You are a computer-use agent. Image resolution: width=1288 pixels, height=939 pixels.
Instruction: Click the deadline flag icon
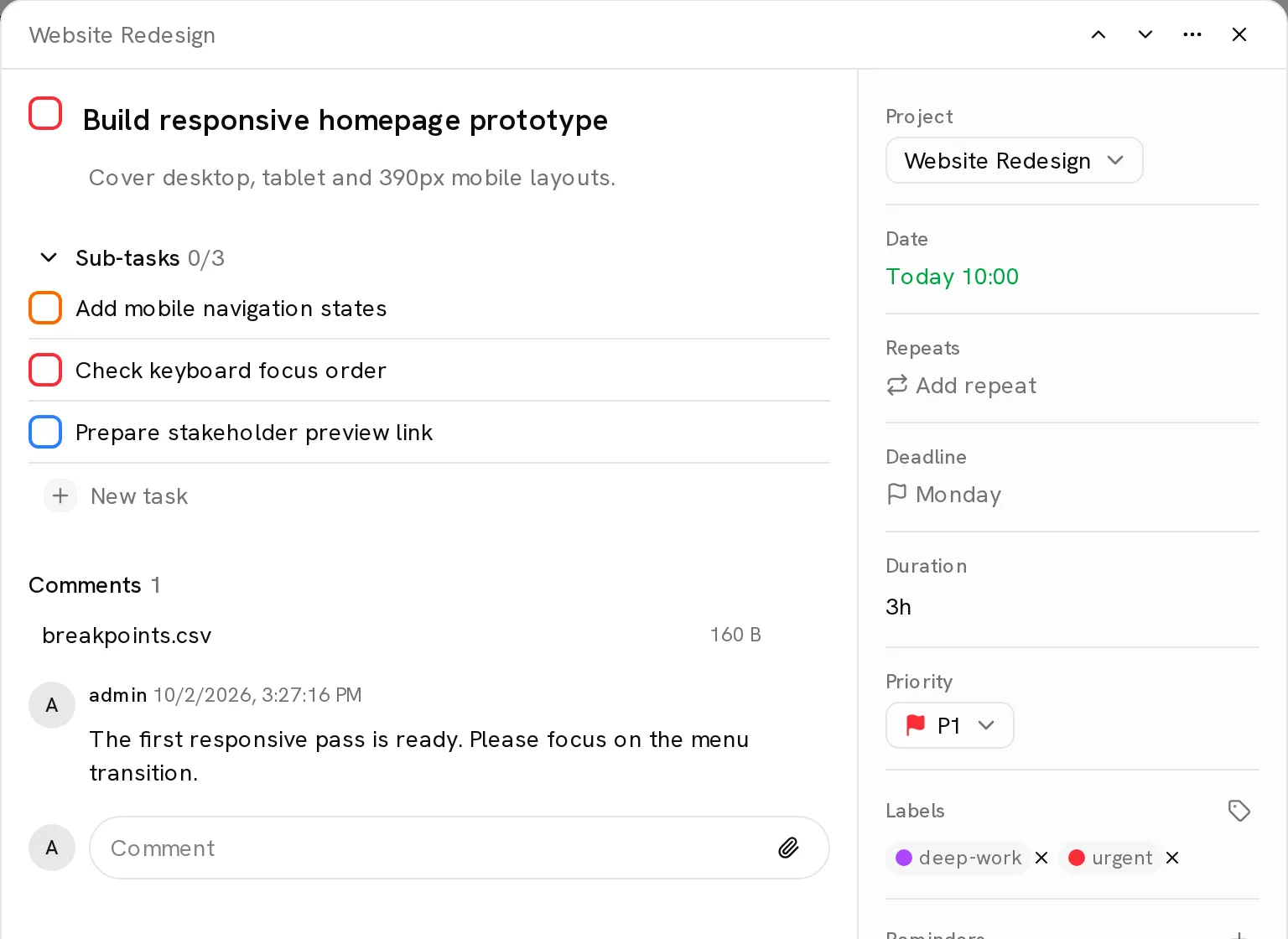point(897,494)
